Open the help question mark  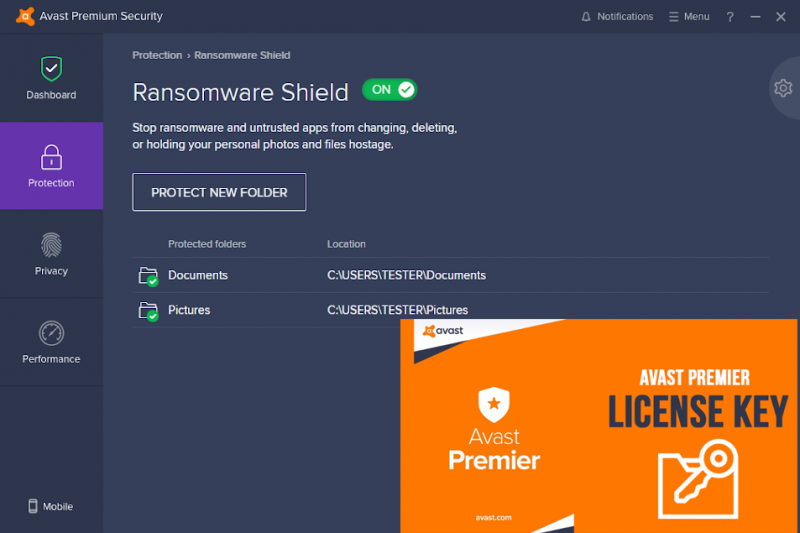[730, 17]
